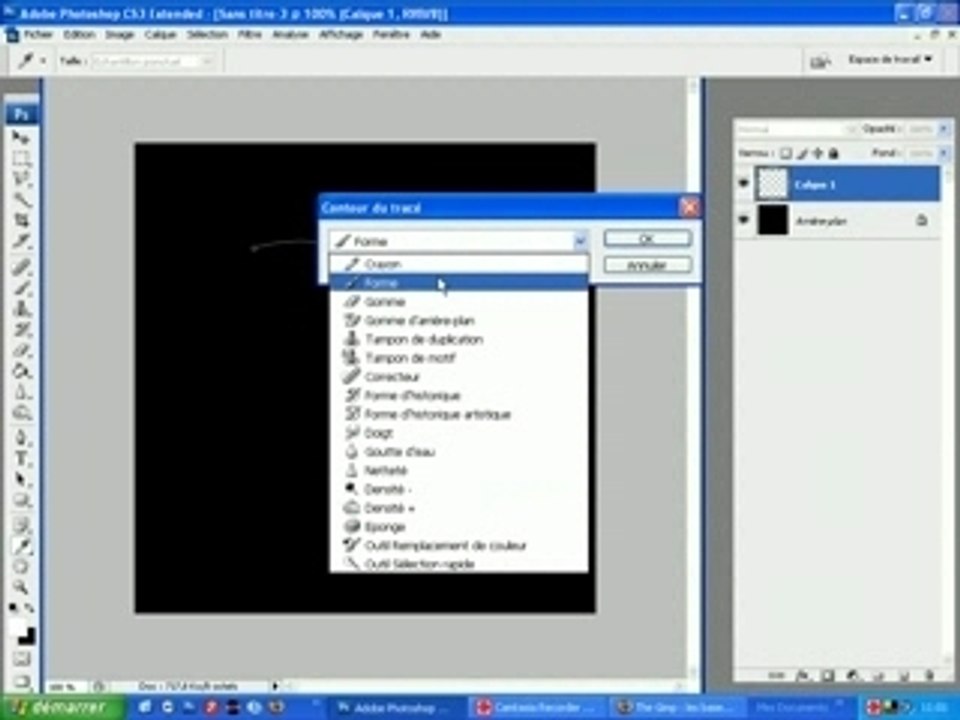Viewport: 960px width, 720px height.
Task: Open the Taille sample size dropdown
Action: (153, 61)
